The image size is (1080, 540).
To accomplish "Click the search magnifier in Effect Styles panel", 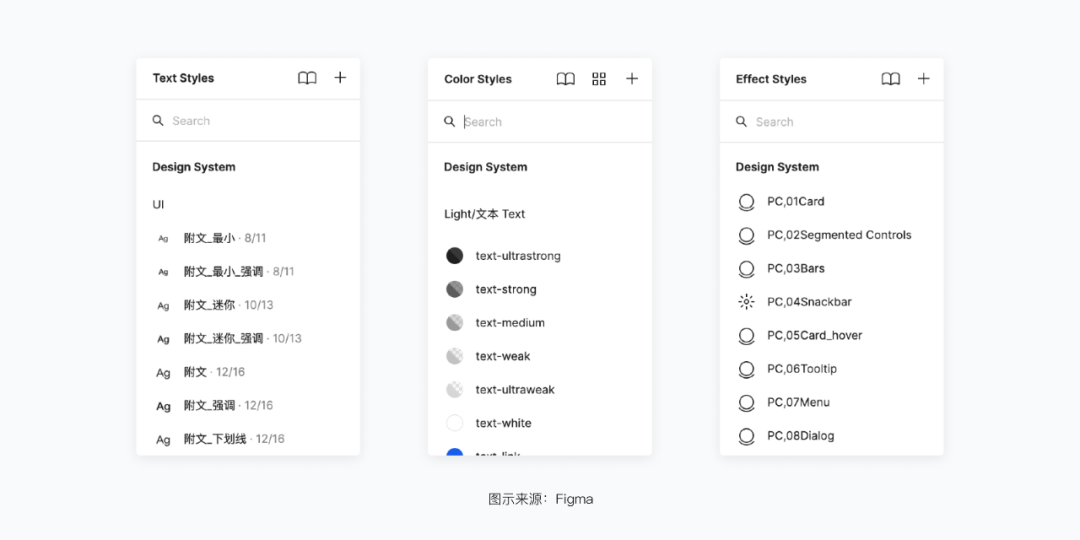I will coord(741,122).
